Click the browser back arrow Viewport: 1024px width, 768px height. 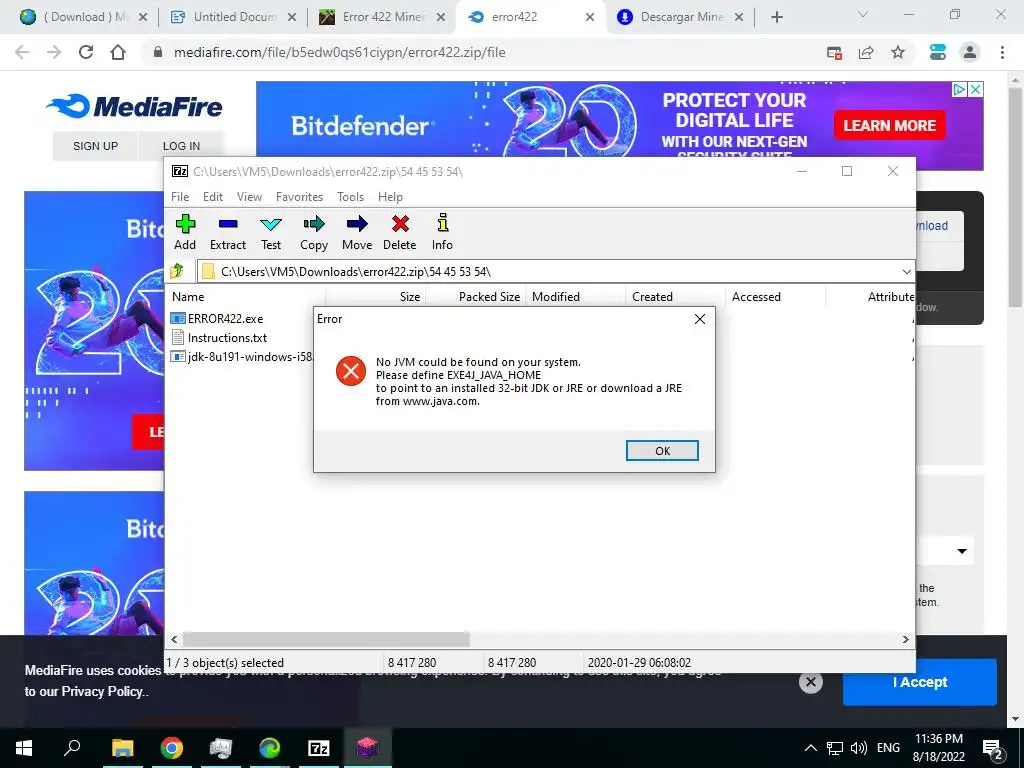coord(22,52)
